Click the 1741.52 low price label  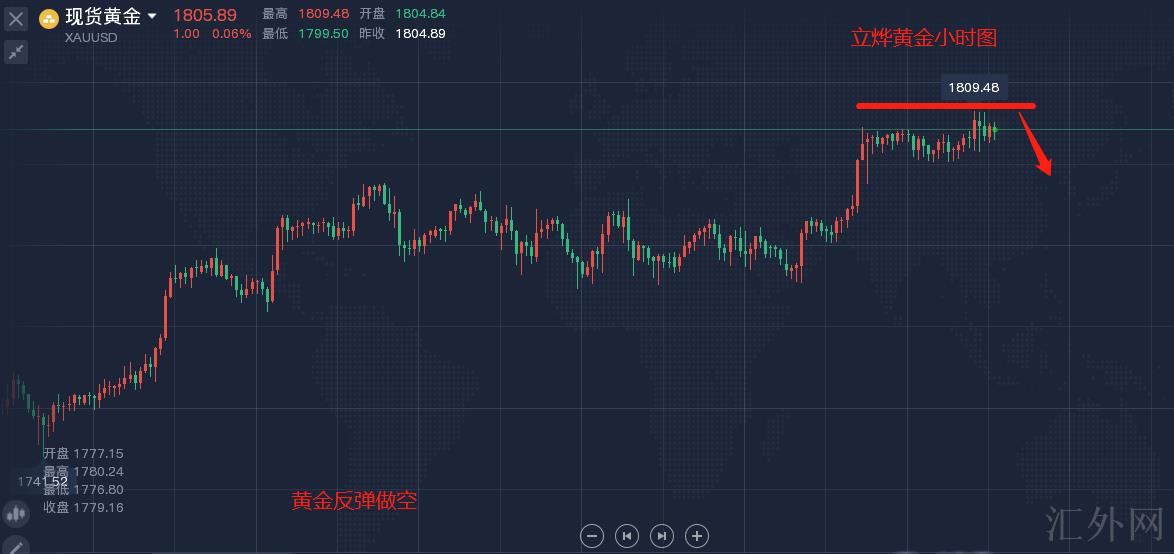click(42, 482)
